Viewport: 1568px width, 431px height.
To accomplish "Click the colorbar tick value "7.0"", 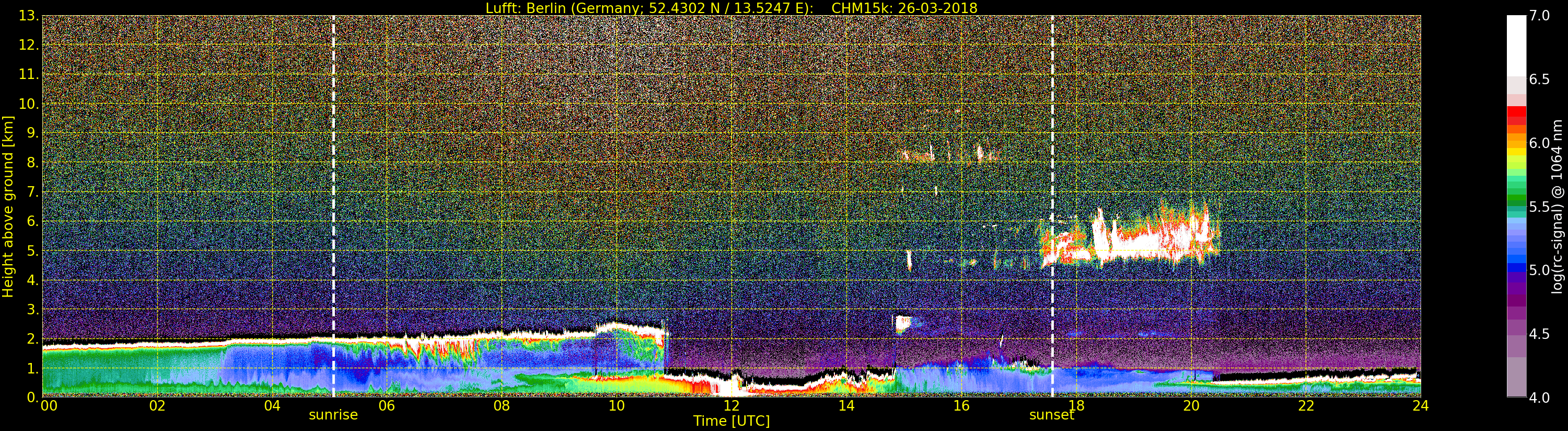I will point(1540,16).
